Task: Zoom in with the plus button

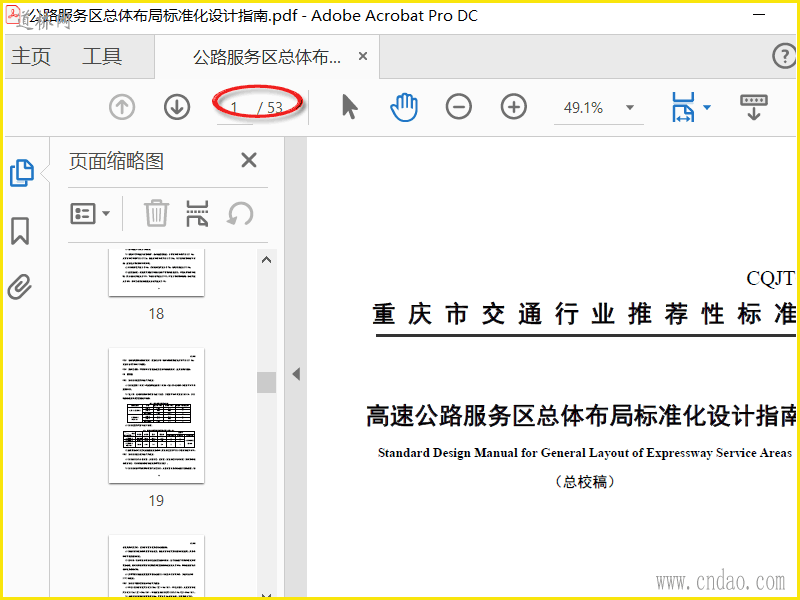Action: [x=513, y=107]
